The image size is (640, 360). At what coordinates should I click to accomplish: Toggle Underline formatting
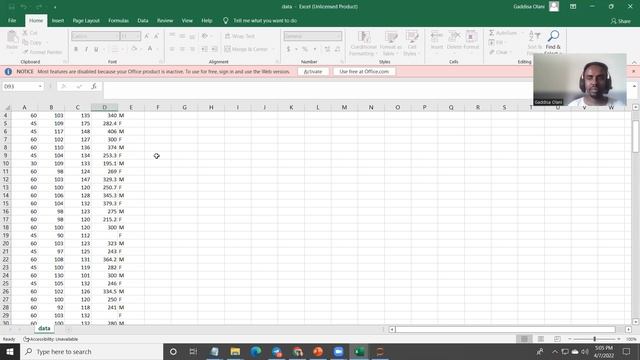pos(96,49)
